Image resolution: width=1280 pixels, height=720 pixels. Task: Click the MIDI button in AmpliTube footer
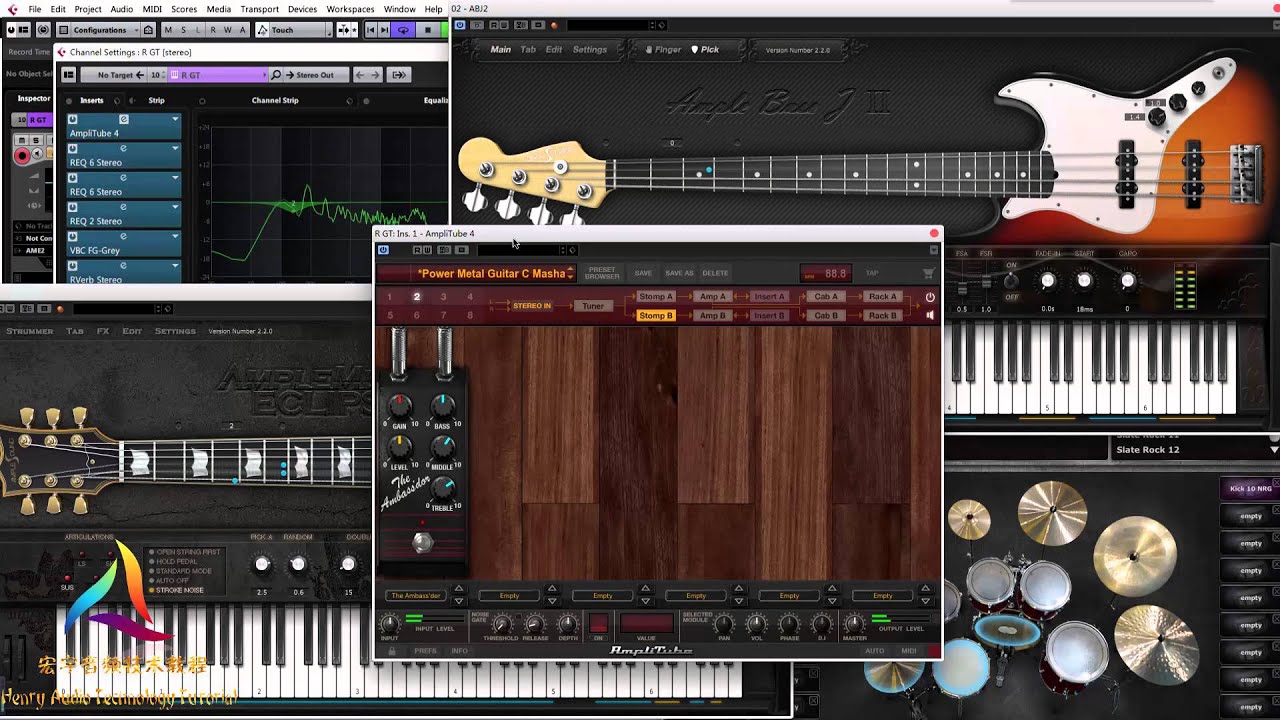tap(908, 651)
